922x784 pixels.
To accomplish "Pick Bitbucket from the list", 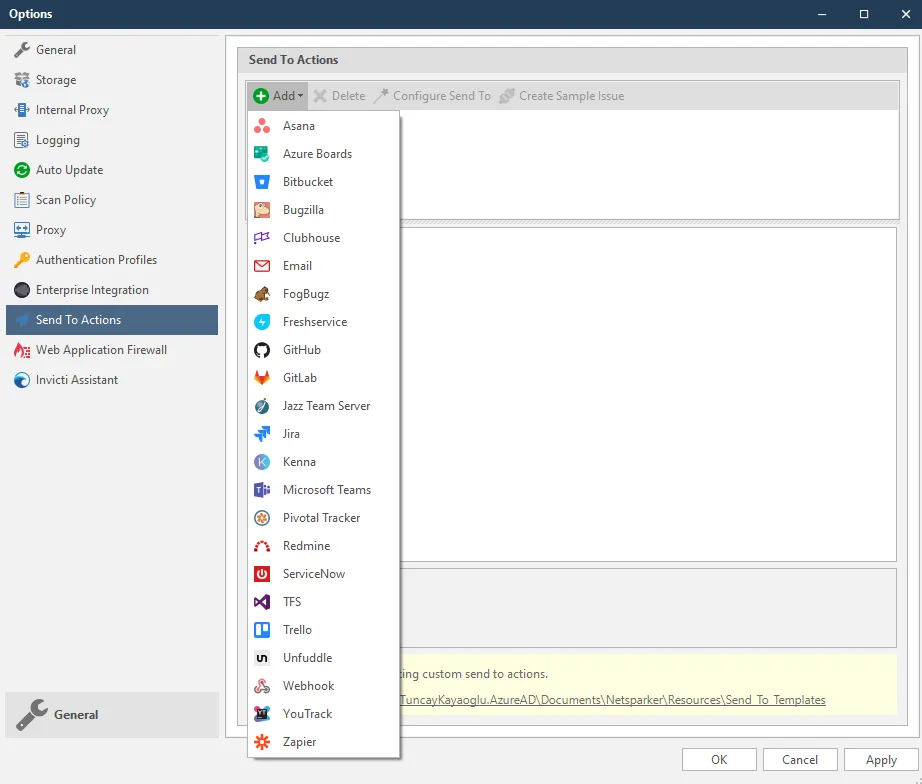I will [323, 182].
